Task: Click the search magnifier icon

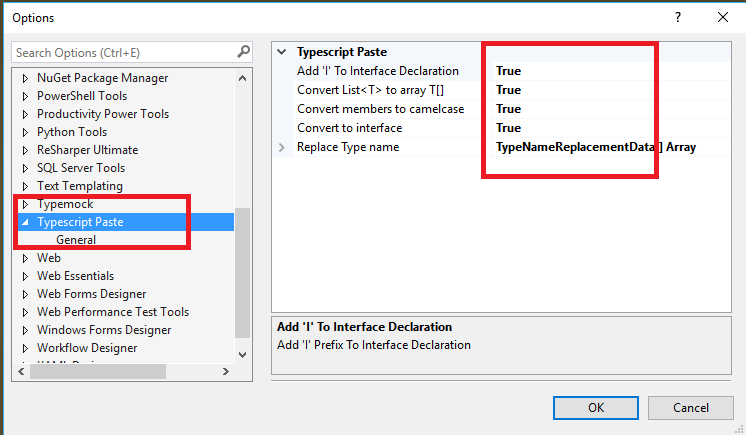Action: [x=243, y=51]
